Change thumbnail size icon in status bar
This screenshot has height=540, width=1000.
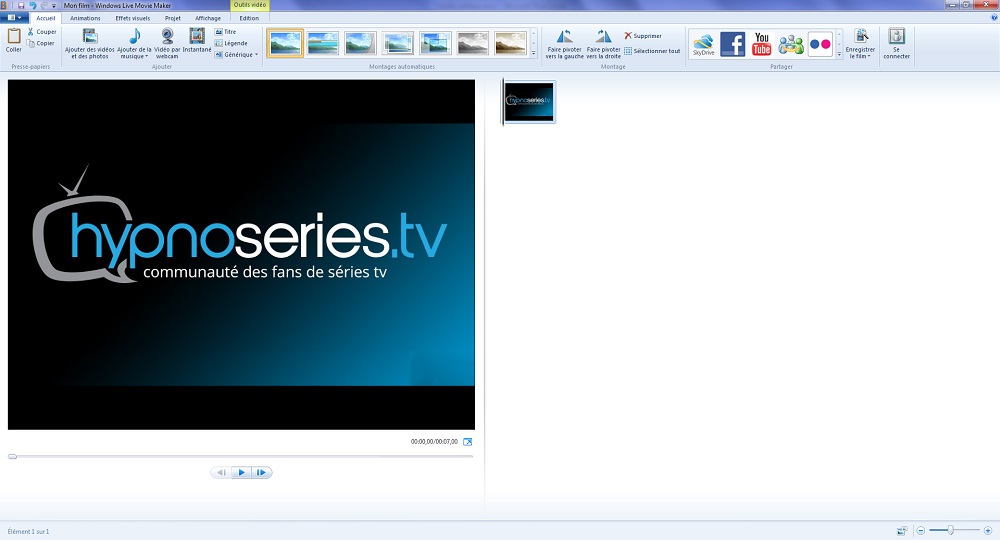click(x=902, y=530)
